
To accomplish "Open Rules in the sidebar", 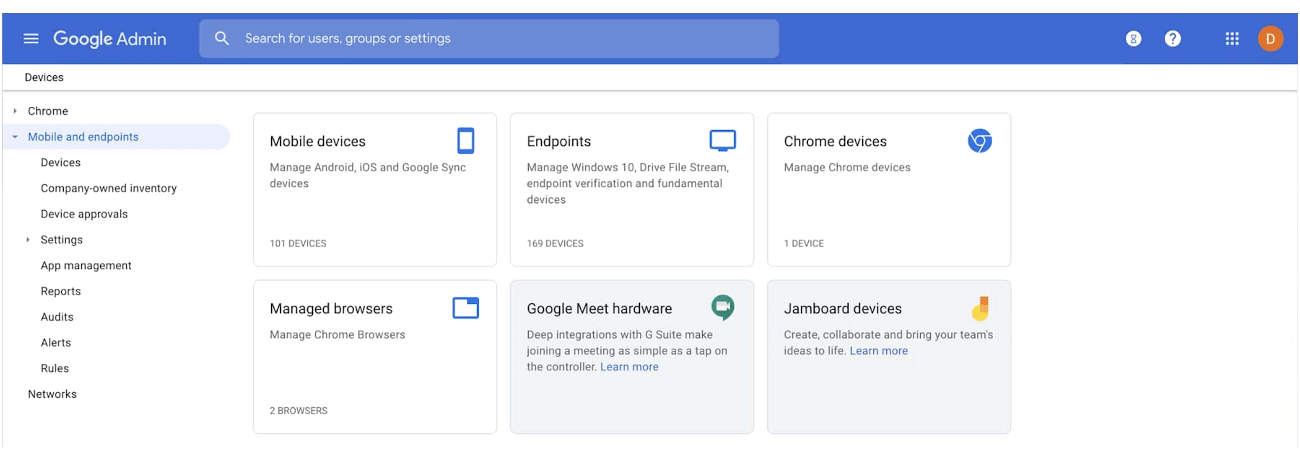I will coord(55,369).
